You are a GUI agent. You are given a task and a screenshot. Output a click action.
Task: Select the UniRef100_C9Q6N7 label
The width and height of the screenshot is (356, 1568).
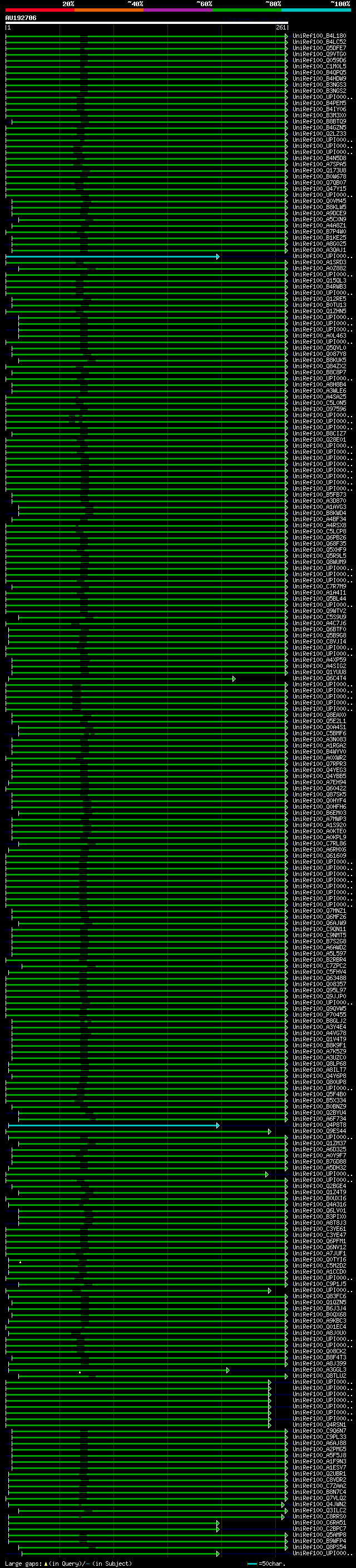(x=319, y=1432)
